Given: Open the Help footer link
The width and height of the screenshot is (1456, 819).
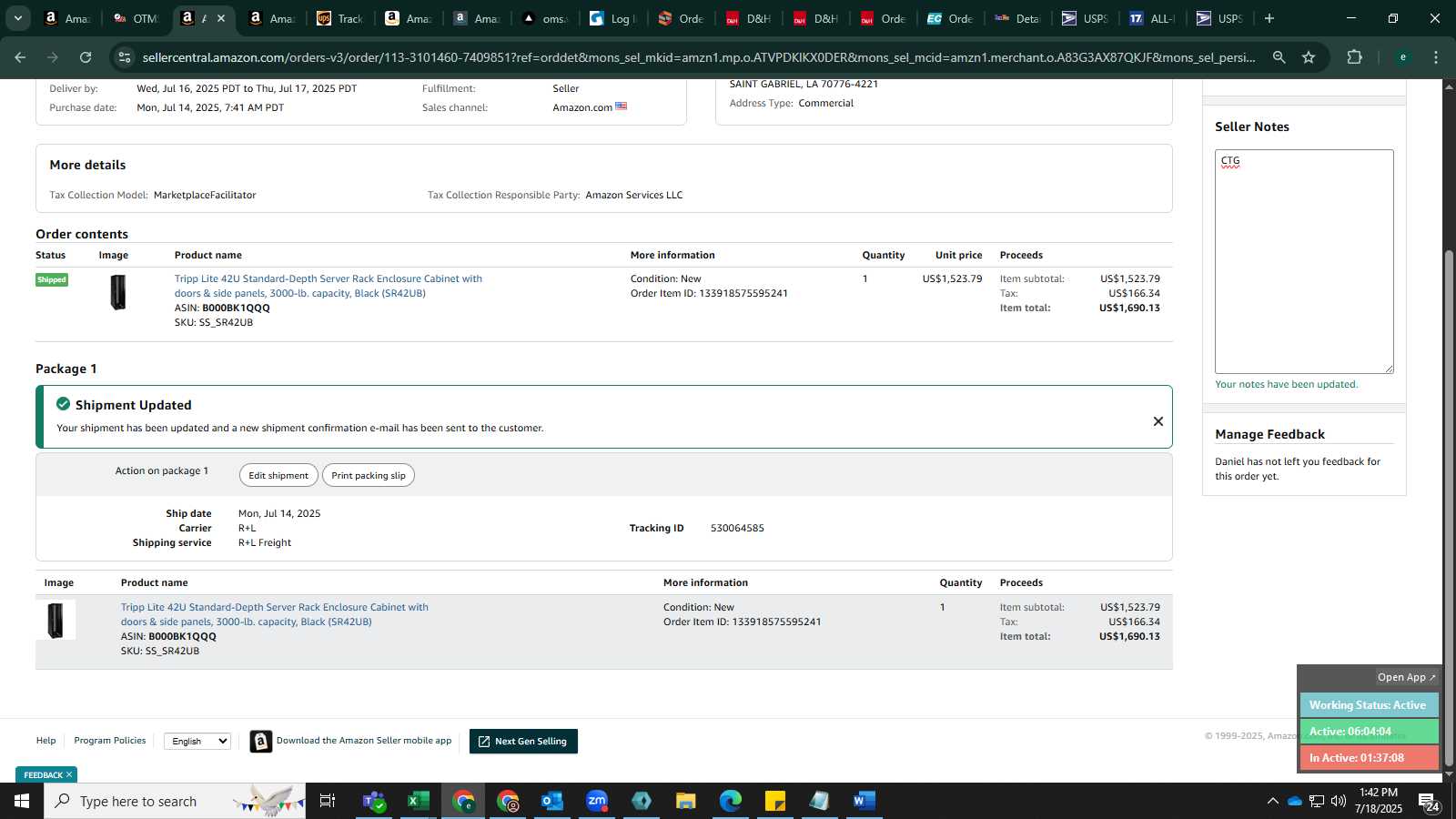Looking at the screenshot, I should [45, 741].
